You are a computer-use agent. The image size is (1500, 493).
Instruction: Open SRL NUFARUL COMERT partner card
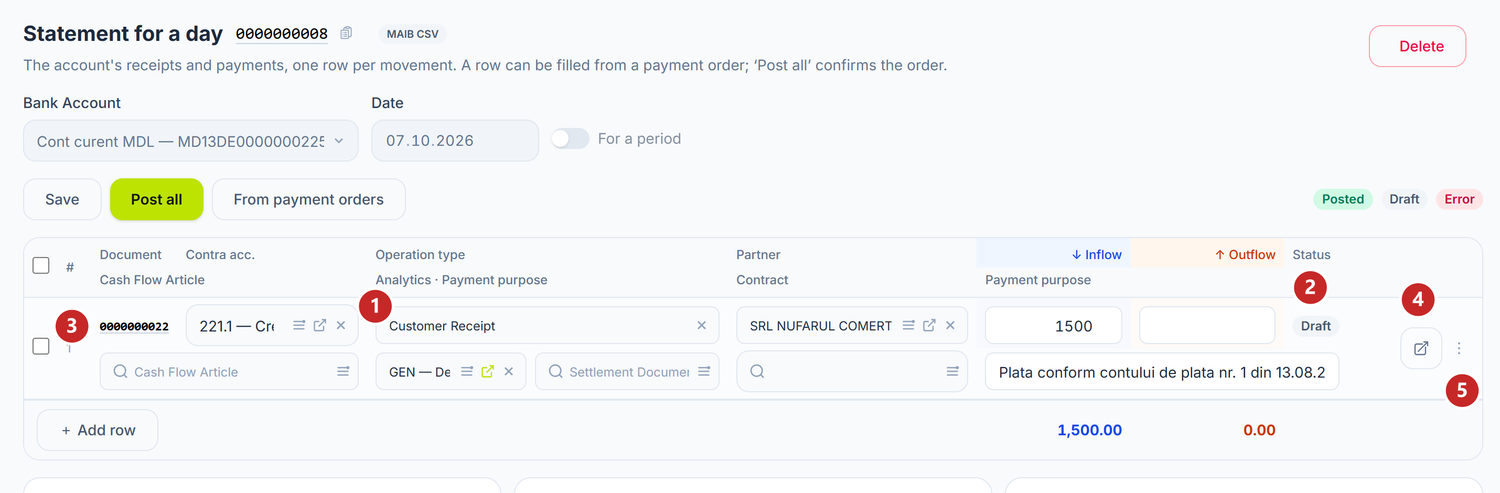(929, 325)
